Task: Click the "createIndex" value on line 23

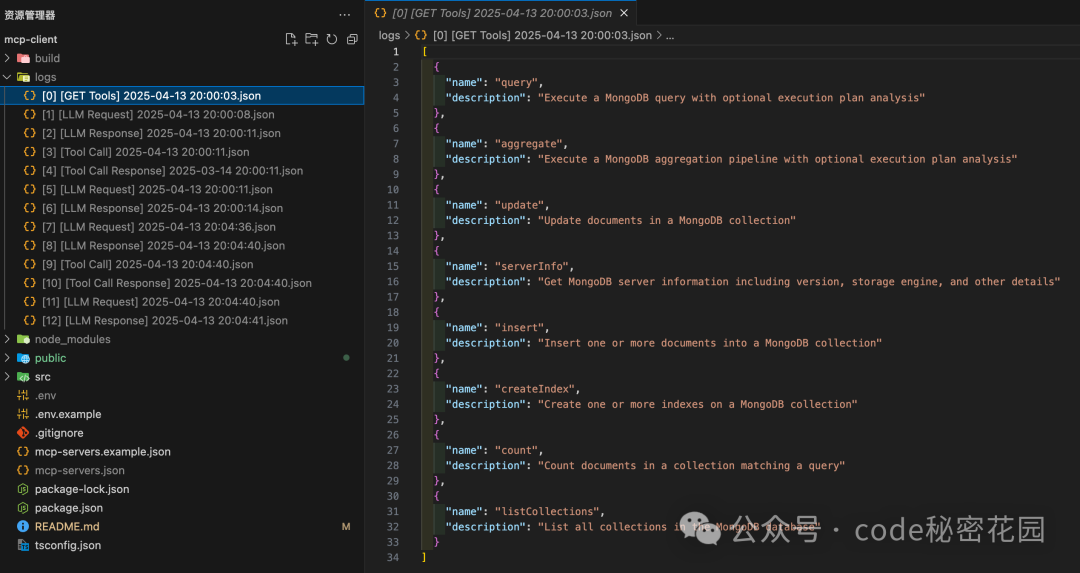Action: pyautogui.click(x=535, y=389)
